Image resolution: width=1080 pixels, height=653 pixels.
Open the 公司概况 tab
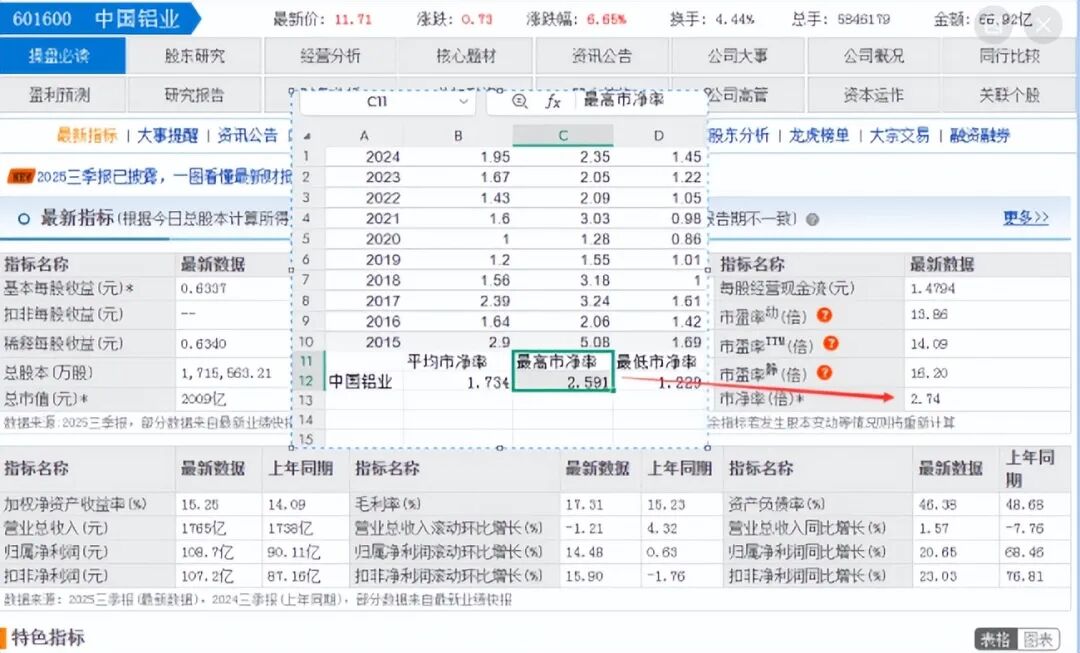(x=874, y=56)
